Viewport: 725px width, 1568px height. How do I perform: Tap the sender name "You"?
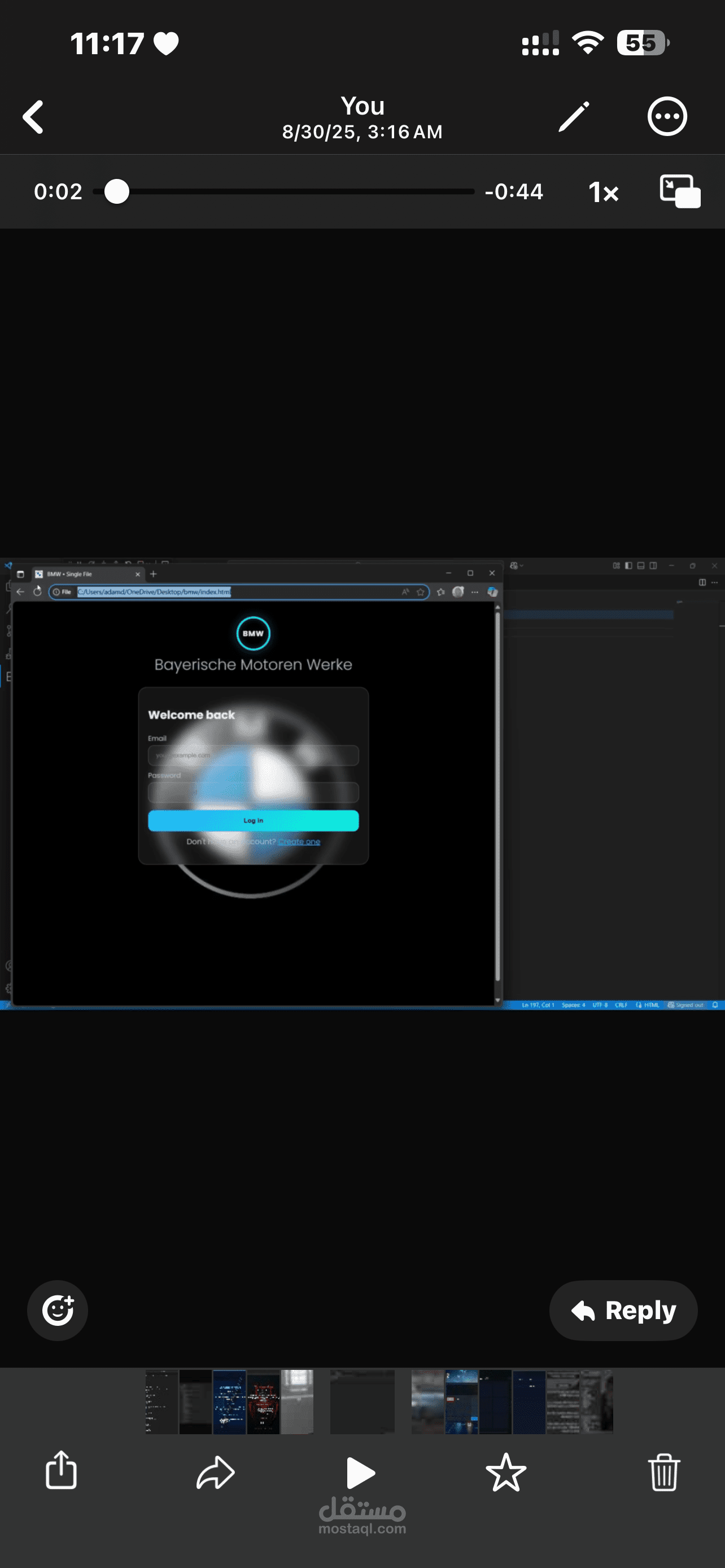tap(362, 106)
